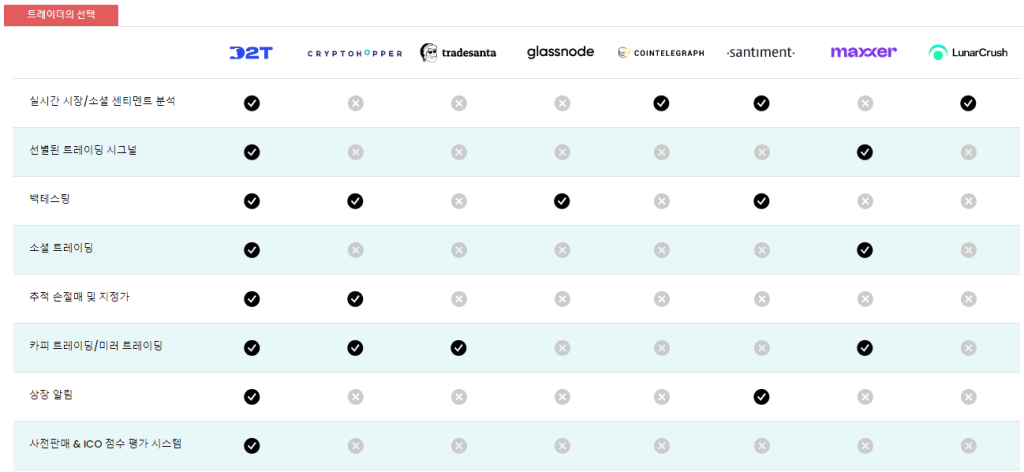
Task: Click the Cryptohopper check in 추적 손절매 및 지정가 row
Action: coord(355,299)
